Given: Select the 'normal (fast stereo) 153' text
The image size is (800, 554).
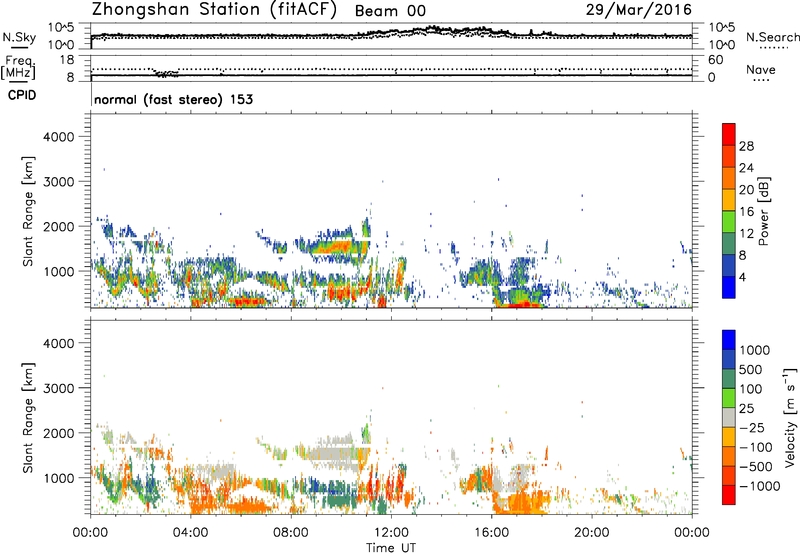Looking at the screenshot, I should (174, 99).
